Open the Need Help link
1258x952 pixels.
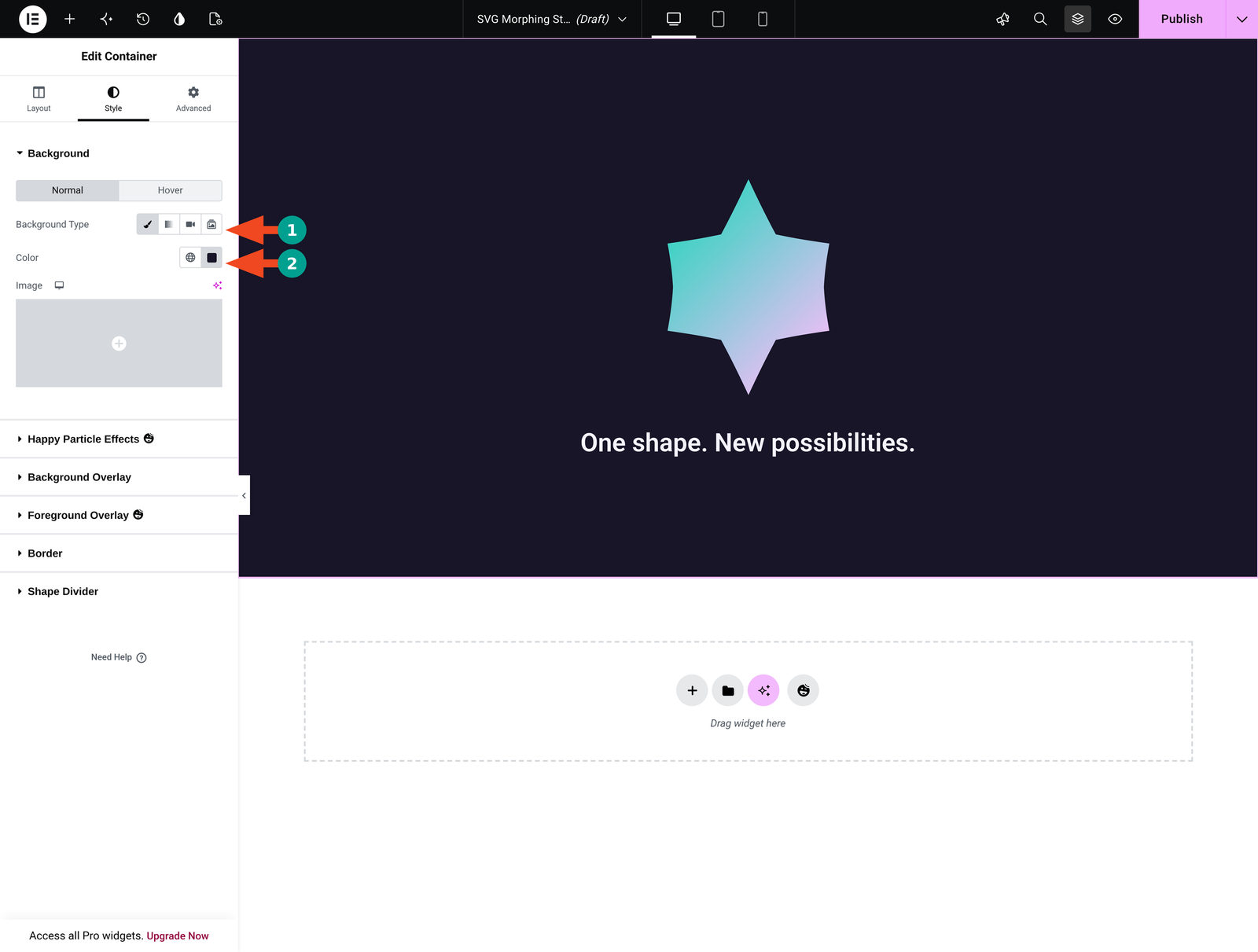[119, 657]
